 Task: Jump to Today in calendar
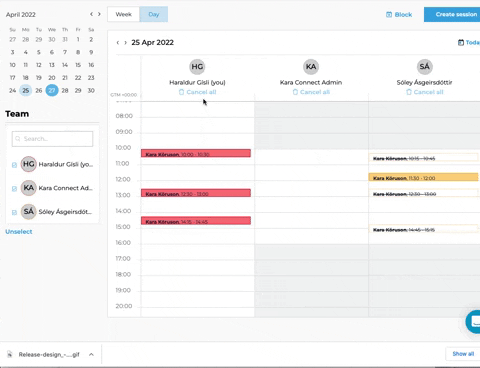tap(469, 42)
